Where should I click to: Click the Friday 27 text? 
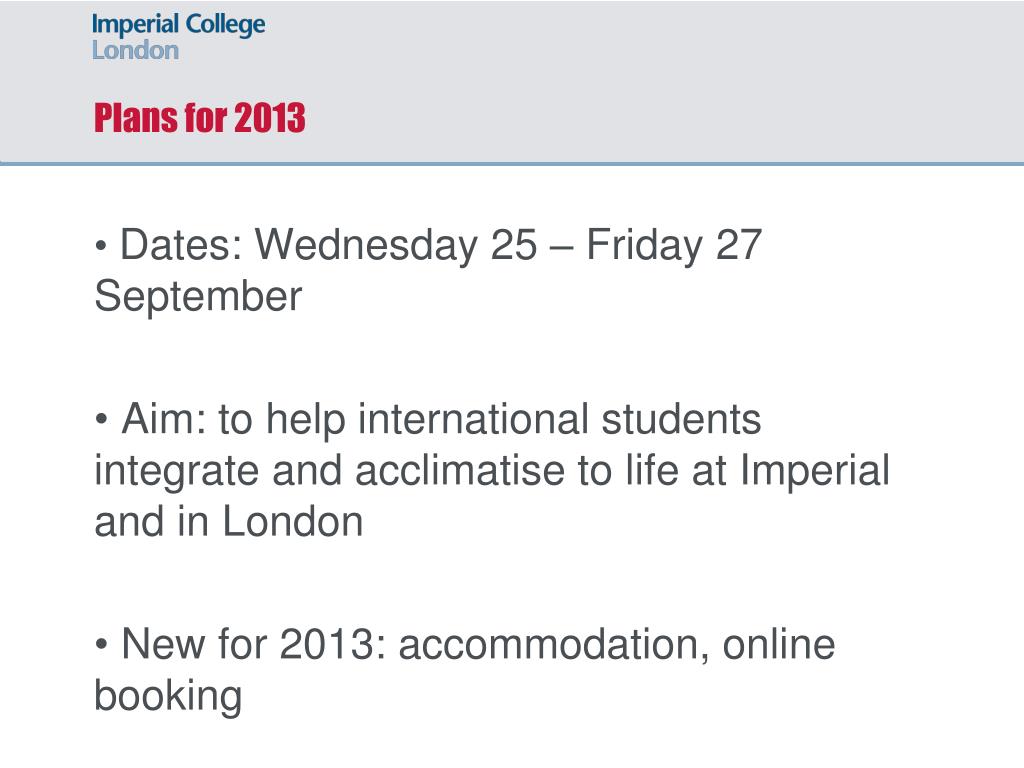(674, 246)
